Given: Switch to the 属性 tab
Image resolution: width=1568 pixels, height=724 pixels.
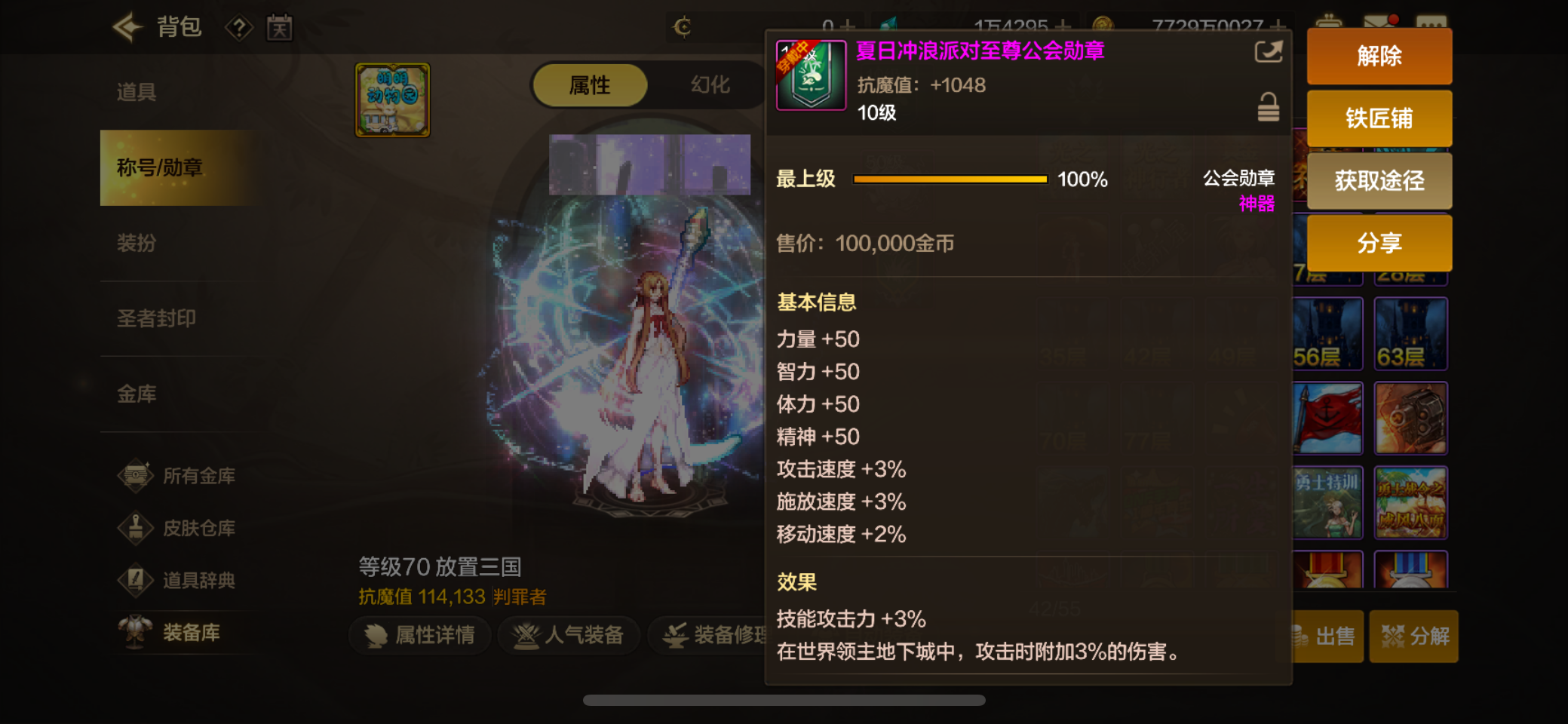Looking at the screenshot, I should tap(590, 85).
